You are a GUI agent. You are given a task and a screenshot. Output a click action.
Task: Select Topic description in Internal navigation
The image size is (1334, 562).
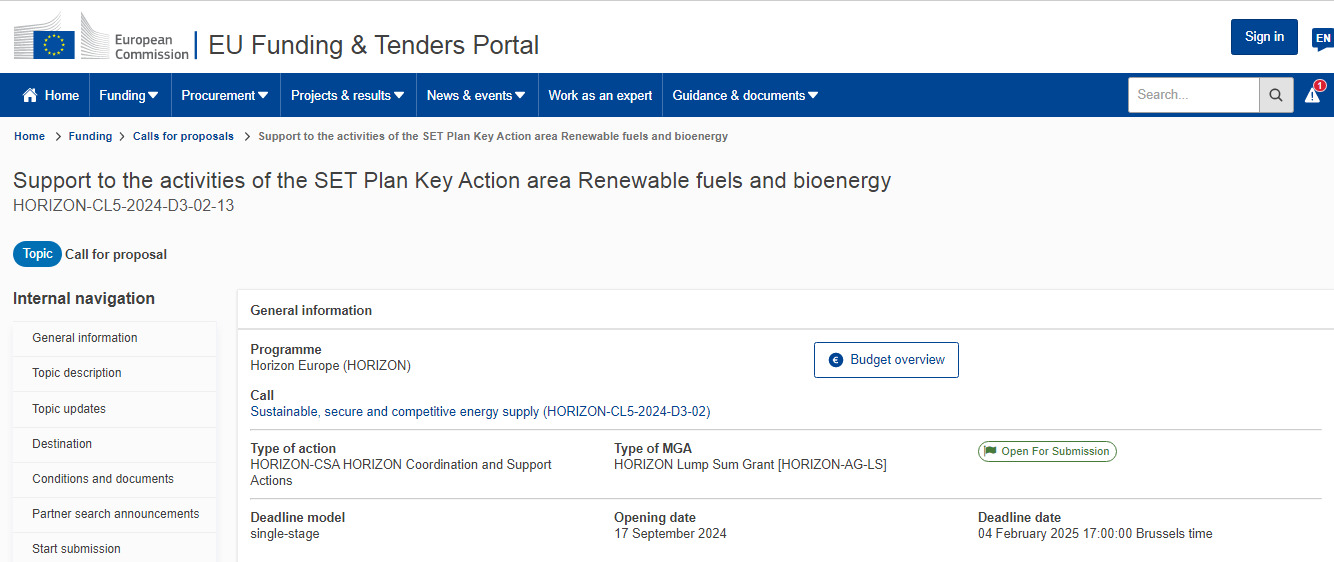pyautogui.click(x=77, y=373)
